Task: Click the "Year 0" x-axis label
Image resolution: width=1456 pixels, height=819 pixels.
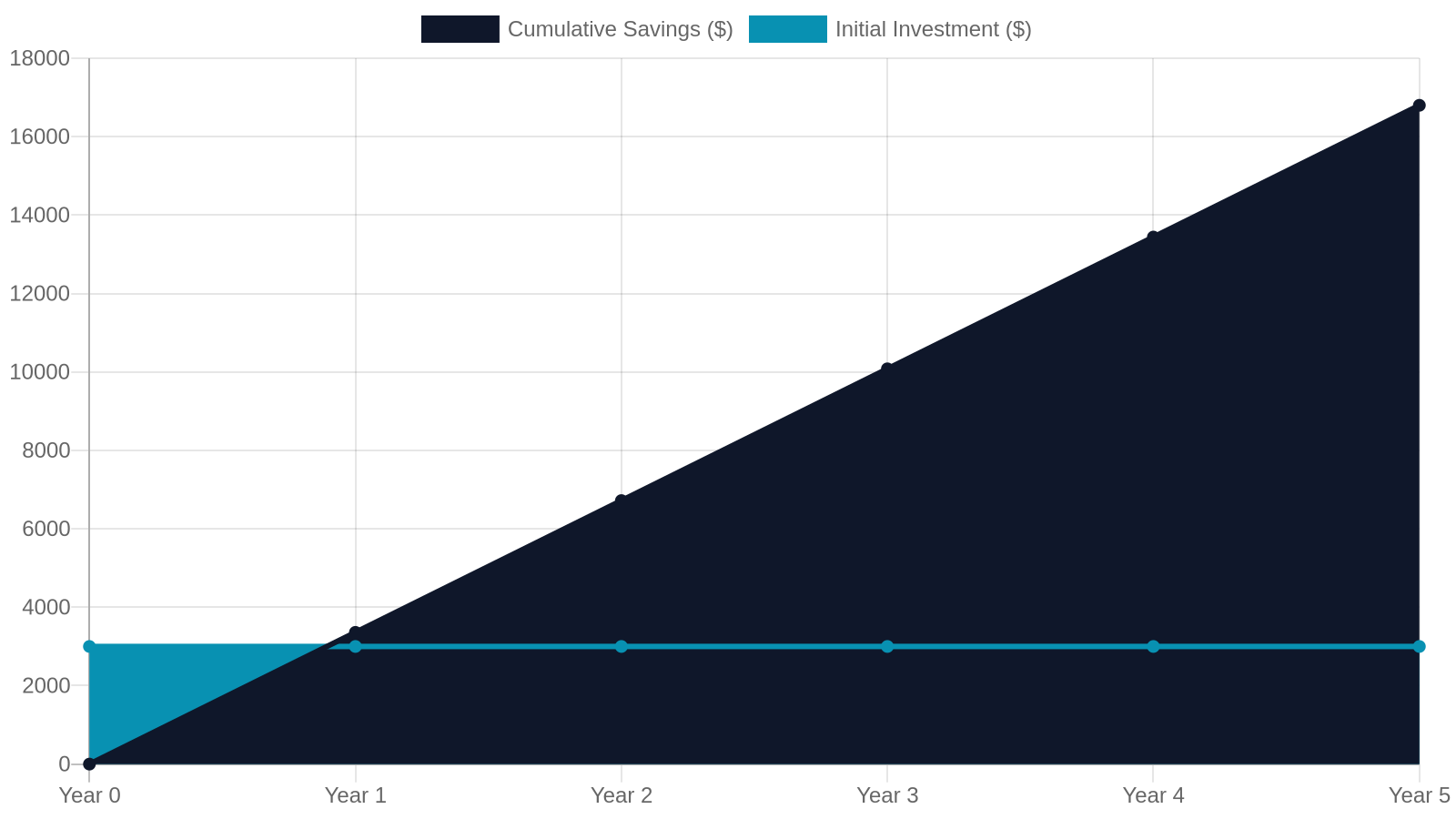Action: (x=90, y=795)
